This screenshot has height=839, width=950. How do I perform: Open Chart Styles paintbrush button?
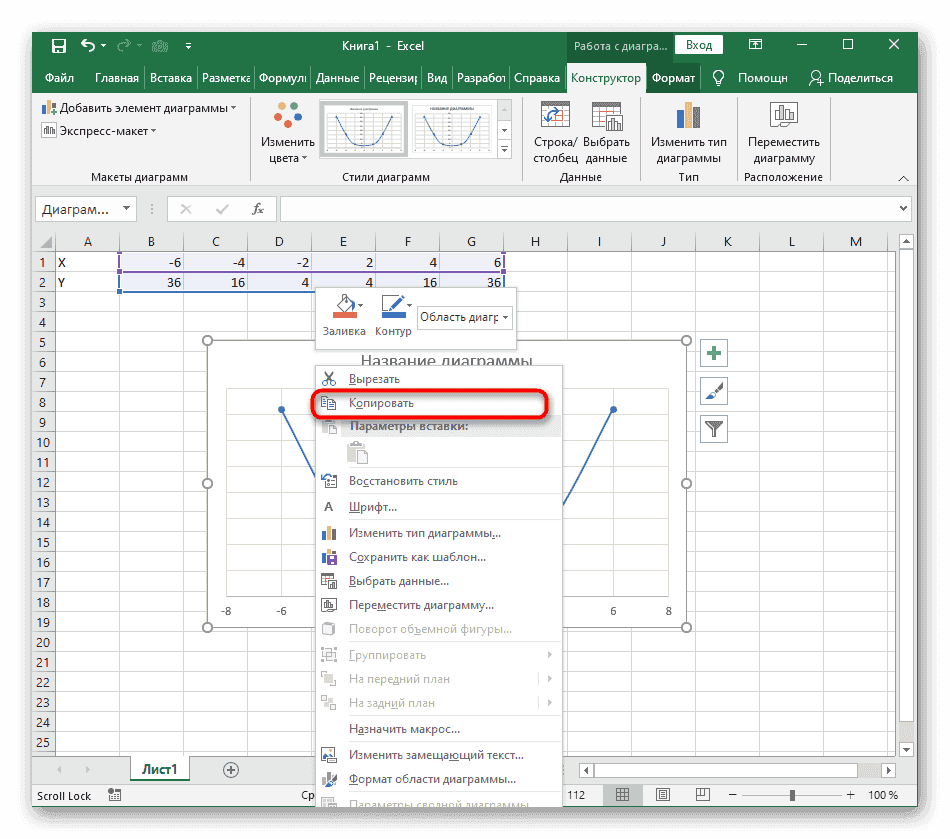tap(714, 391)
